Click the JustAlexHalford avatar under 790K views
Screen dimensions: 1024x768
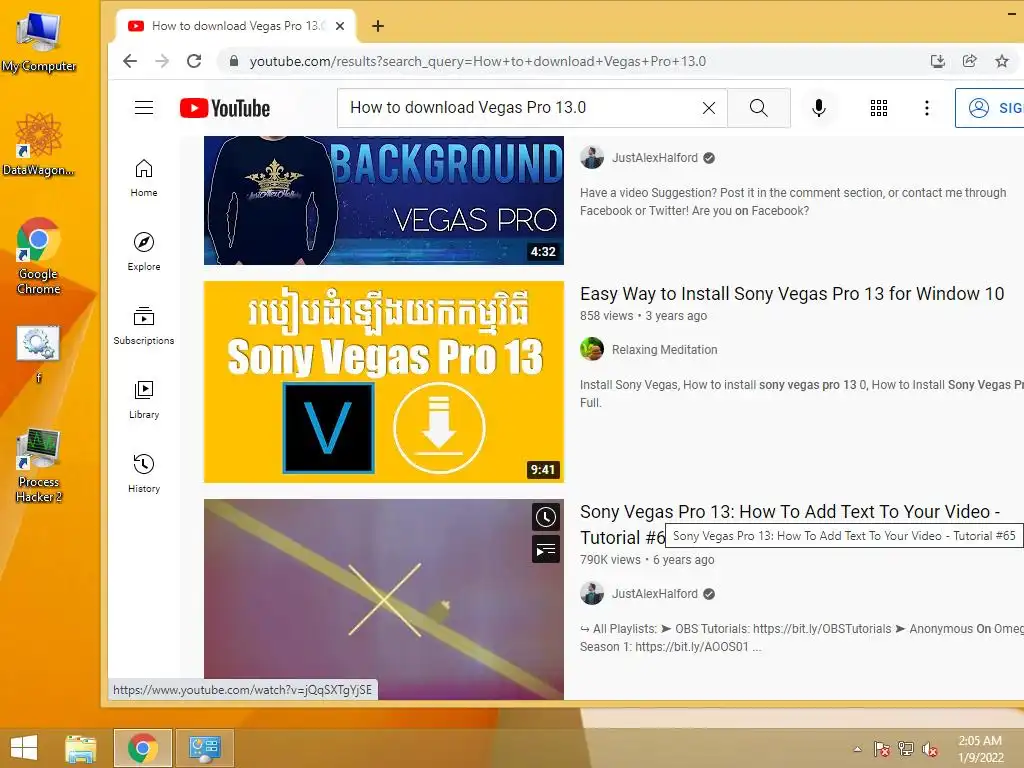(x=592, y=594)
